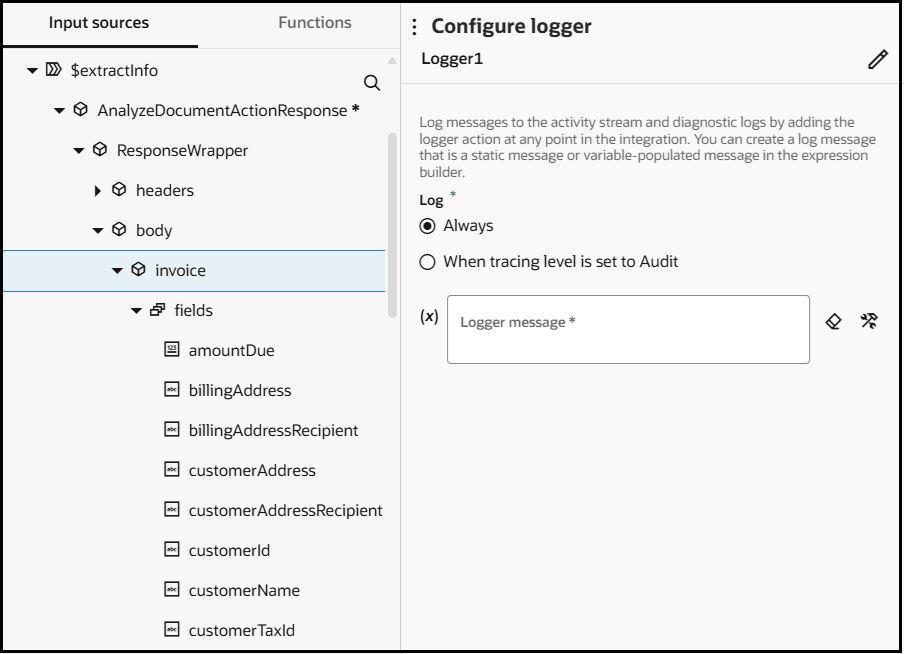Click the number type icon beside amountDue
Viewport: 904px width, 654px height.
point(172,349)
